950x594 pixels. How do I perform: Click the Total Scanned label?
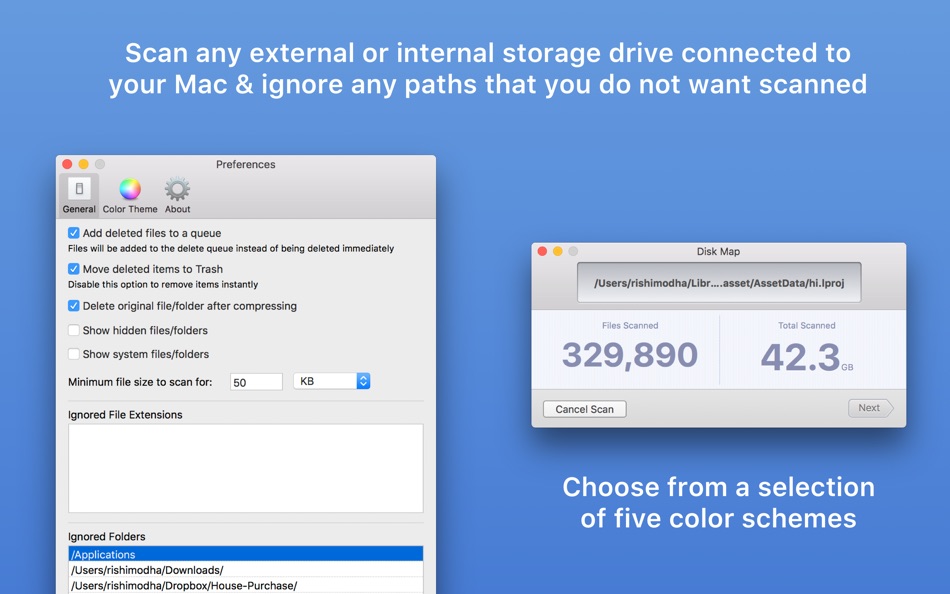806,325
